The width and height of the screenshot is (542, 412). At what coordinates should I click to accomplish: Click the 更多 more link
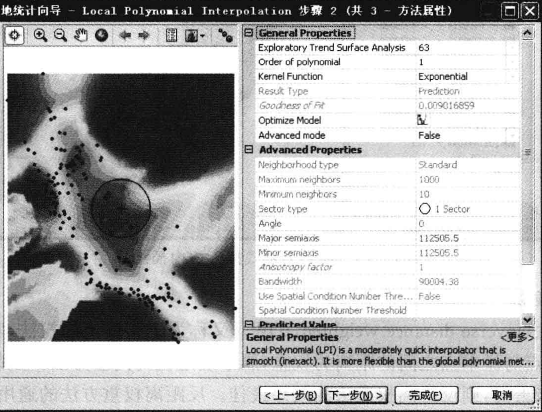(517, 337)
